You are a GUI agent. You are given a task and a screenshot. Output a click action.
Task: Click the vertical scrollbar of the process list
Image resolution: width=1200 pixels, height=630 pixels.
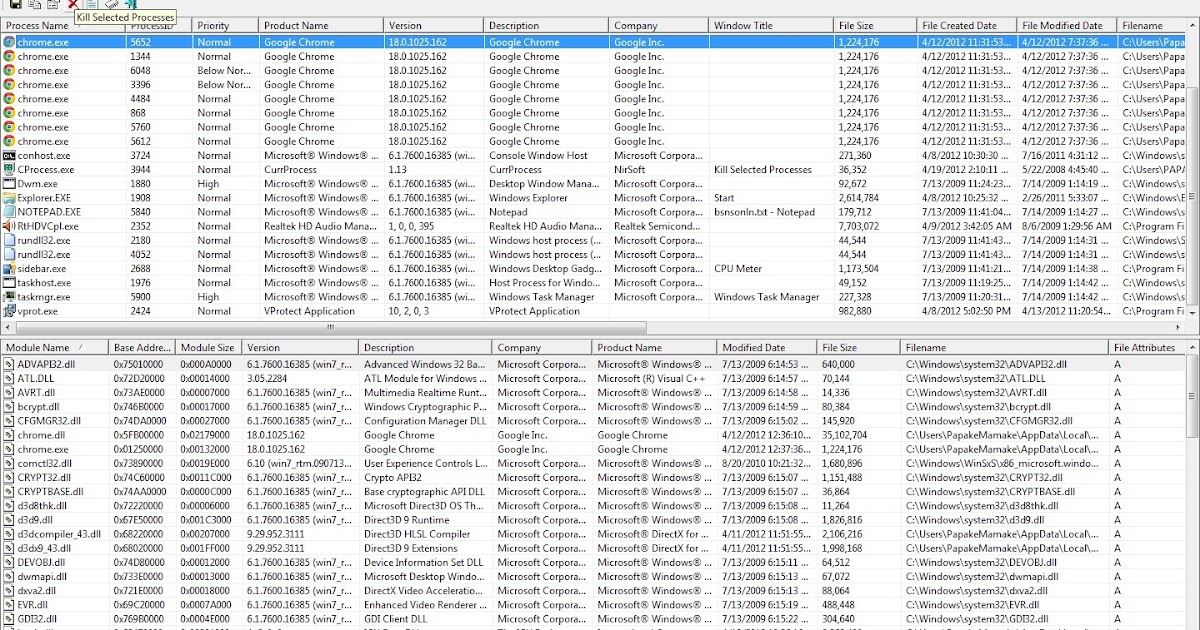(x=1193, y=170)
